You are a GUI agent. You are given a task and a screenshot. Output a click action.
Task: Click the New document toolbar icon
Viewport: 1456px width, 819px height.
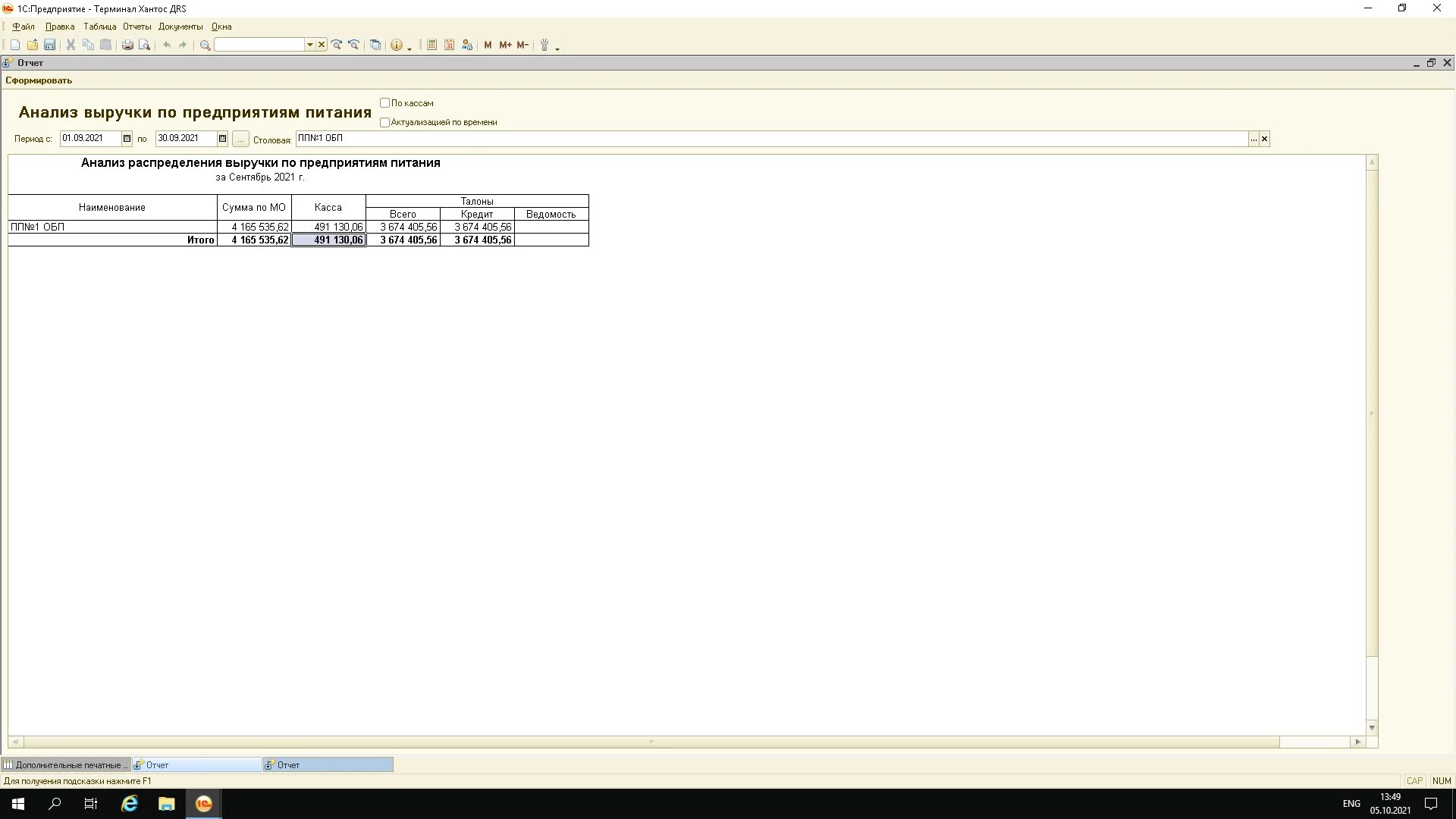point(14,45)
